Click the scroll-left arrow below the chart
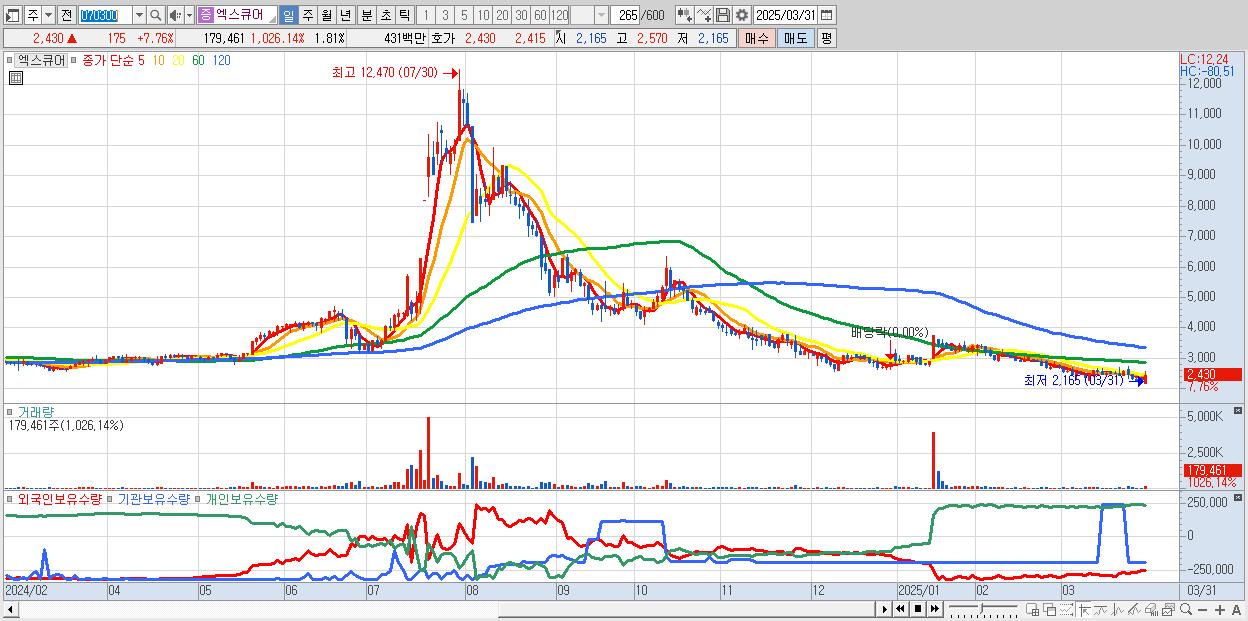 9,609
